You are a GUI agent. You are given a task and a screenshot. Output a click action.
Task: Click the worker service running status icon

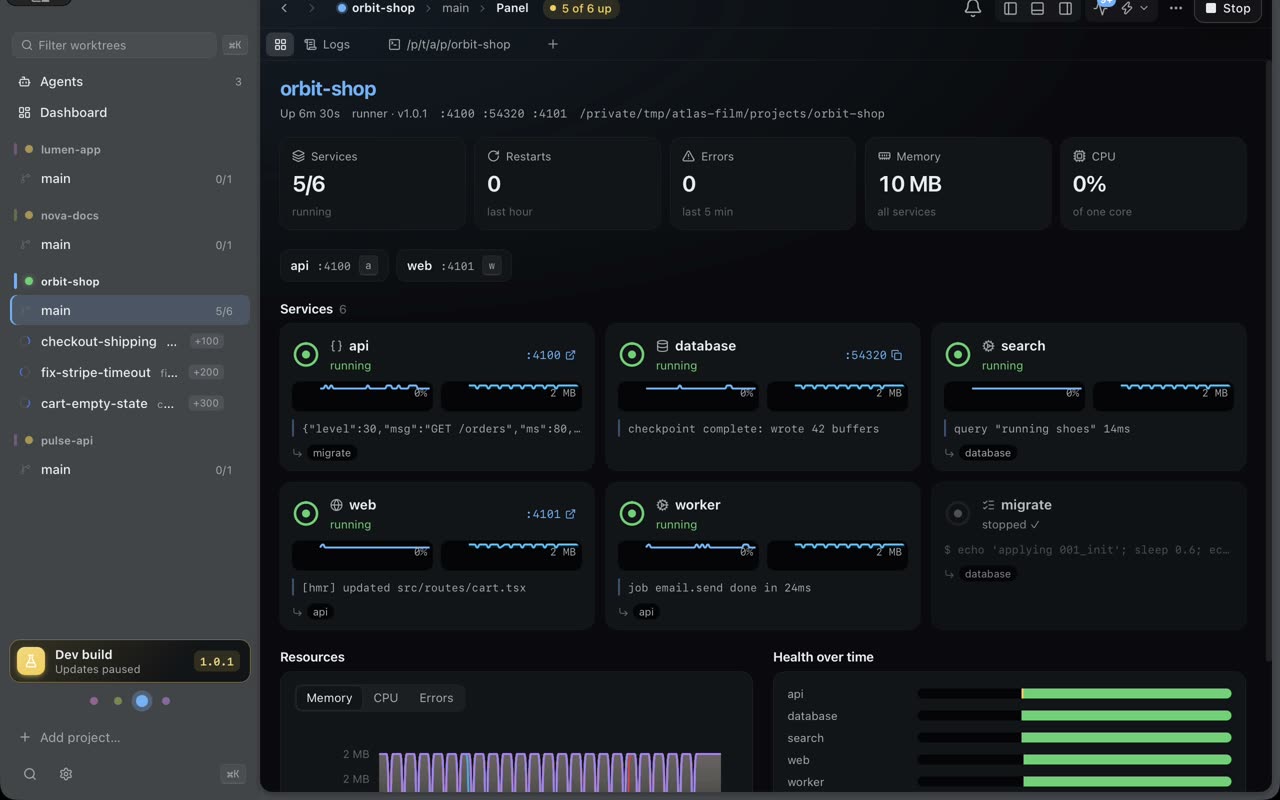pos(632,513)
